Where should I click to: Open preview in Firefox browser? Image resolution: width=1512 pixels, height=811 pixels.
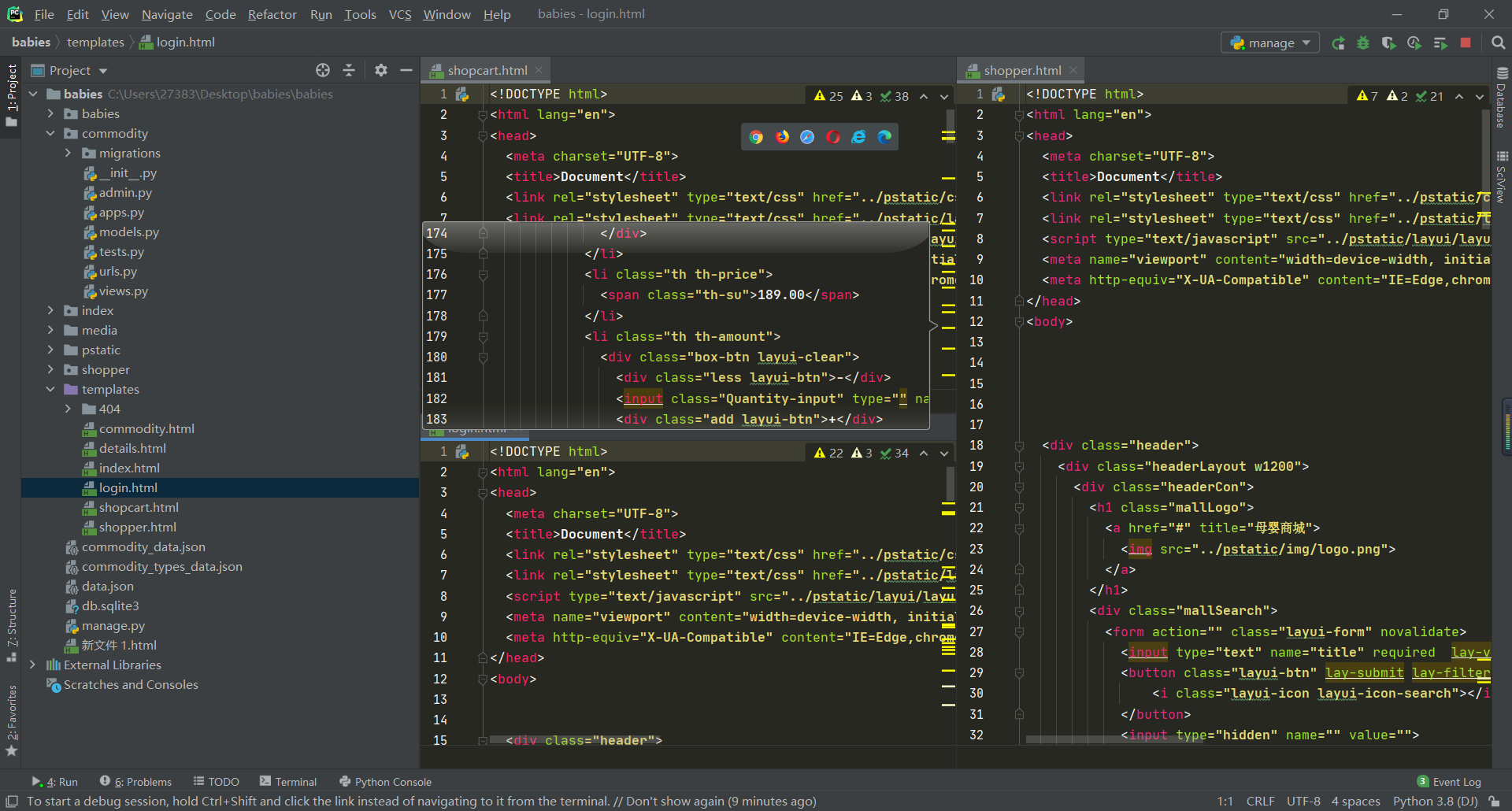(782, 137)
